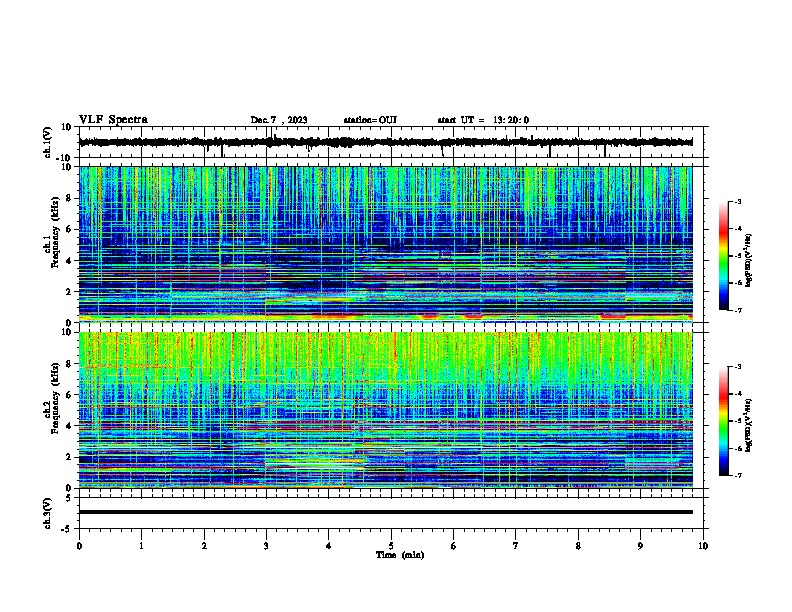Click time axis tick label "1"
The width and height of the screenshot is (792, 612).
pyautogui.click(x=141, y=546)
